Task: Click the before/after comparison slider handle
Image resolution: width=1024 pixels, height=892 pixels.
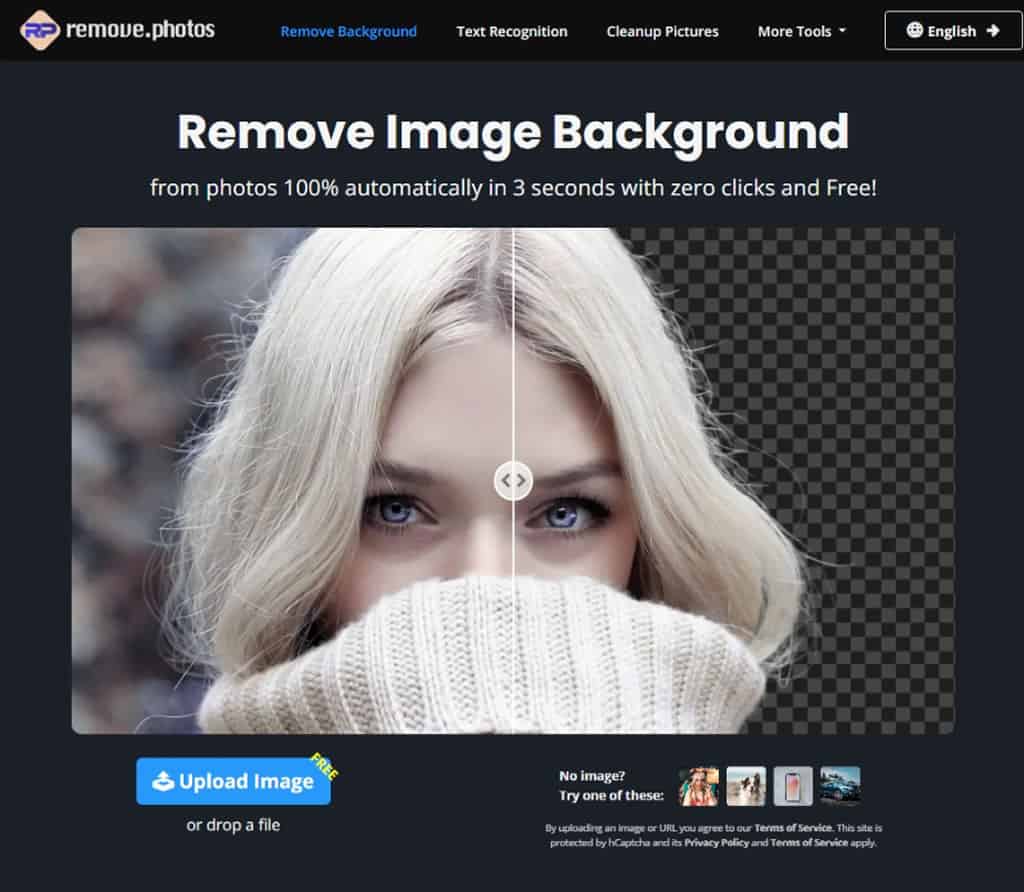Action: (x=513, y=481)
